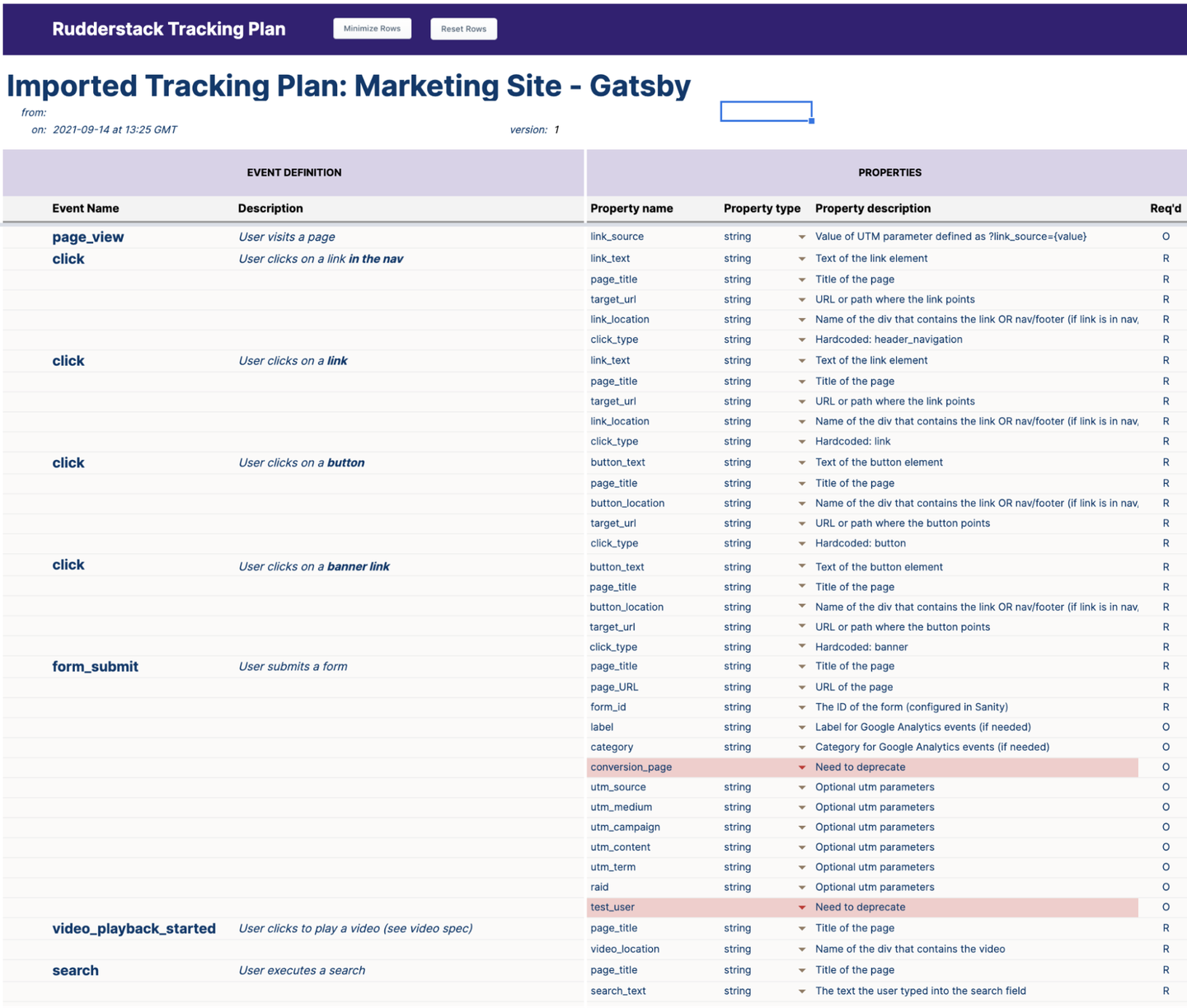Open the property type dropdown for link_source
This screenshot has width=1187, height=1008.
800,237
